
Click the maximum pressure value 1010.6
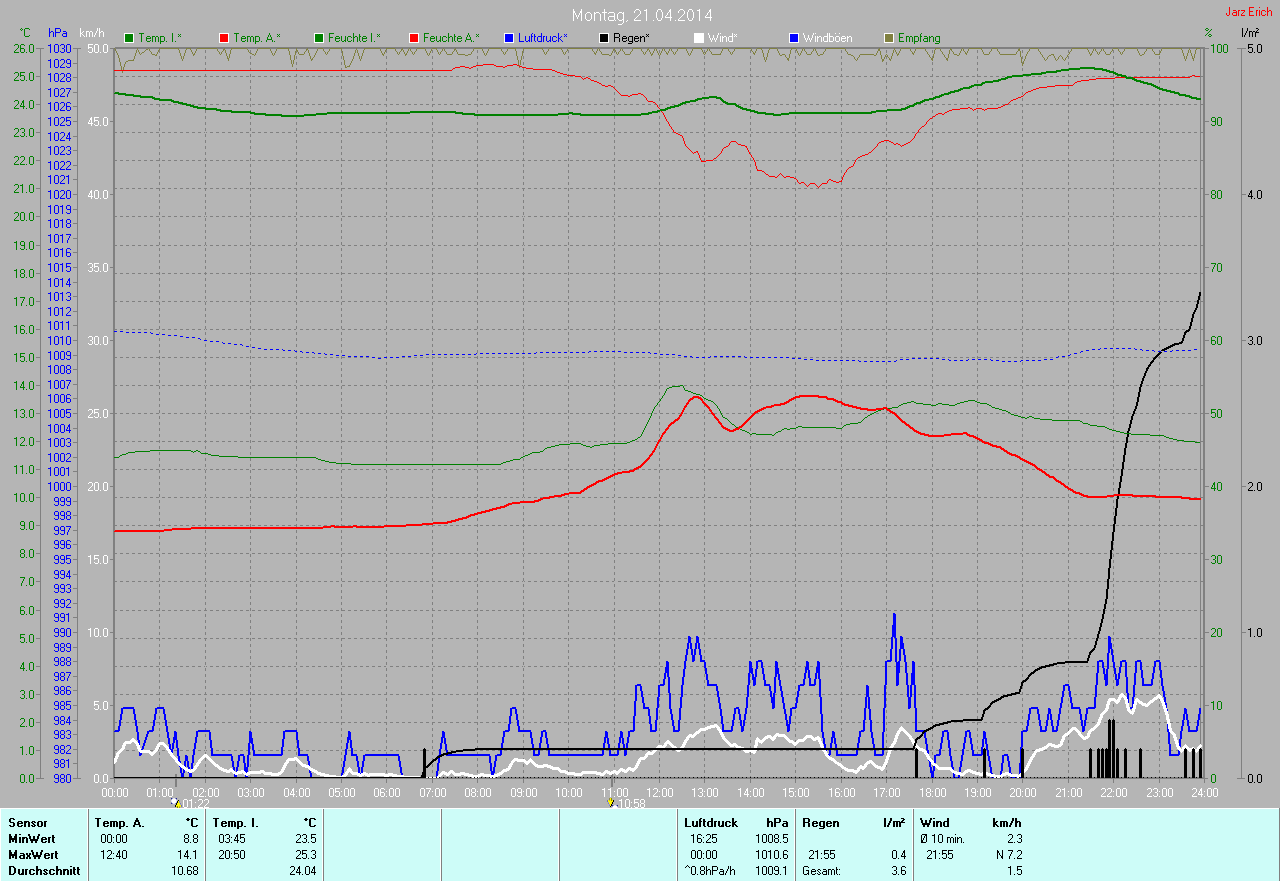(x=771, y=855)
